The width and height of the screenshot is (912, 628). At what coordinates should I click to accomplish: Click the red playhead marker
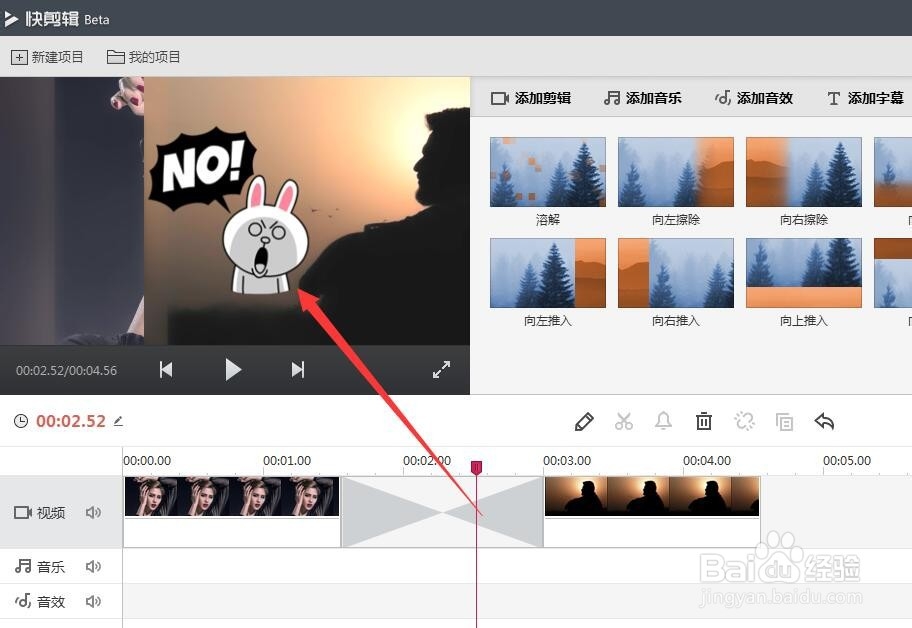click(x=476, y=467)
